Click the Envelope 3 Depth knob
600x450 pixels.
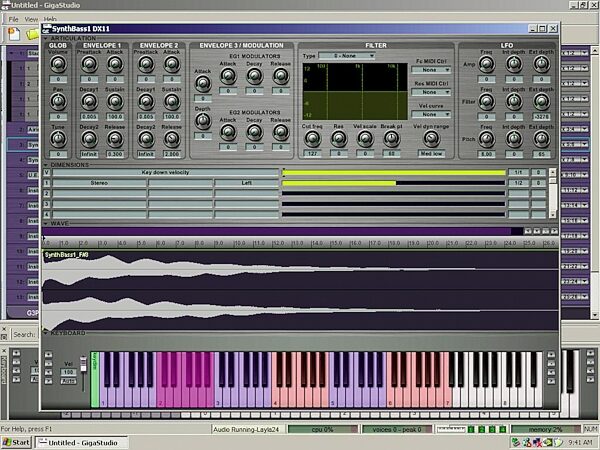tap(203, 121)
